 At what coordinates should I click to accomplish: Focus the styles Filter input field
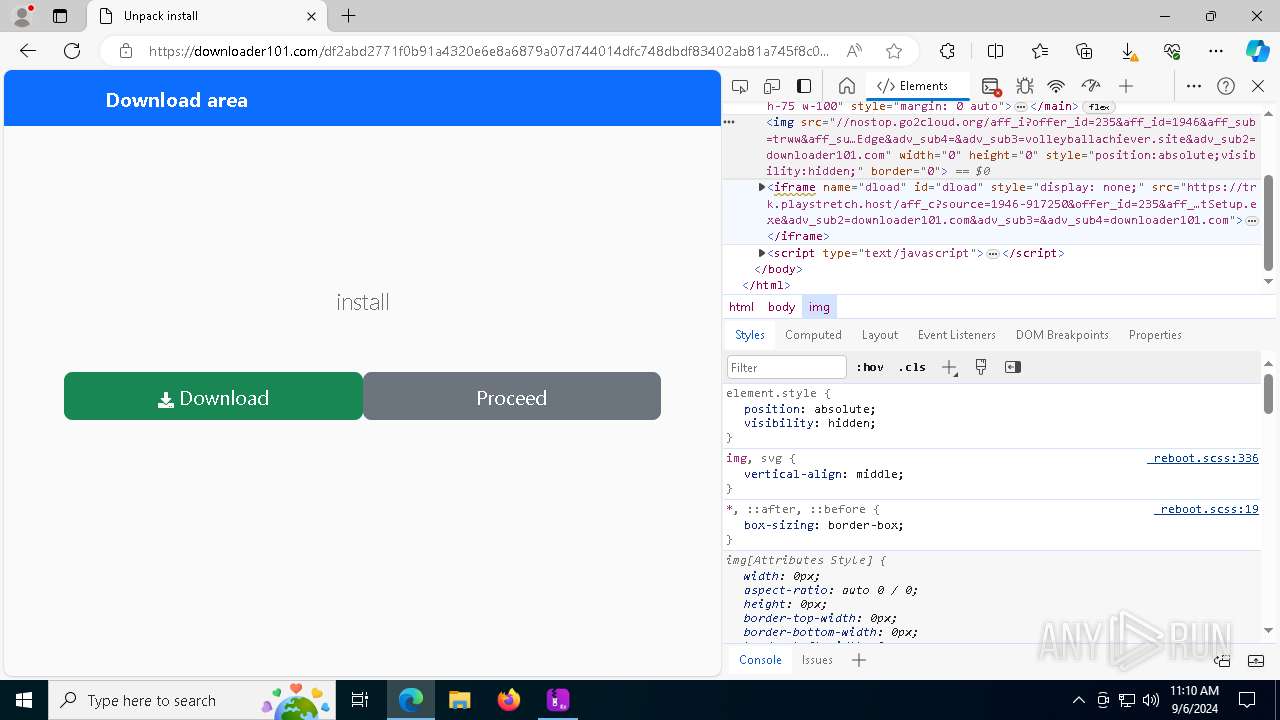(787, 367)
